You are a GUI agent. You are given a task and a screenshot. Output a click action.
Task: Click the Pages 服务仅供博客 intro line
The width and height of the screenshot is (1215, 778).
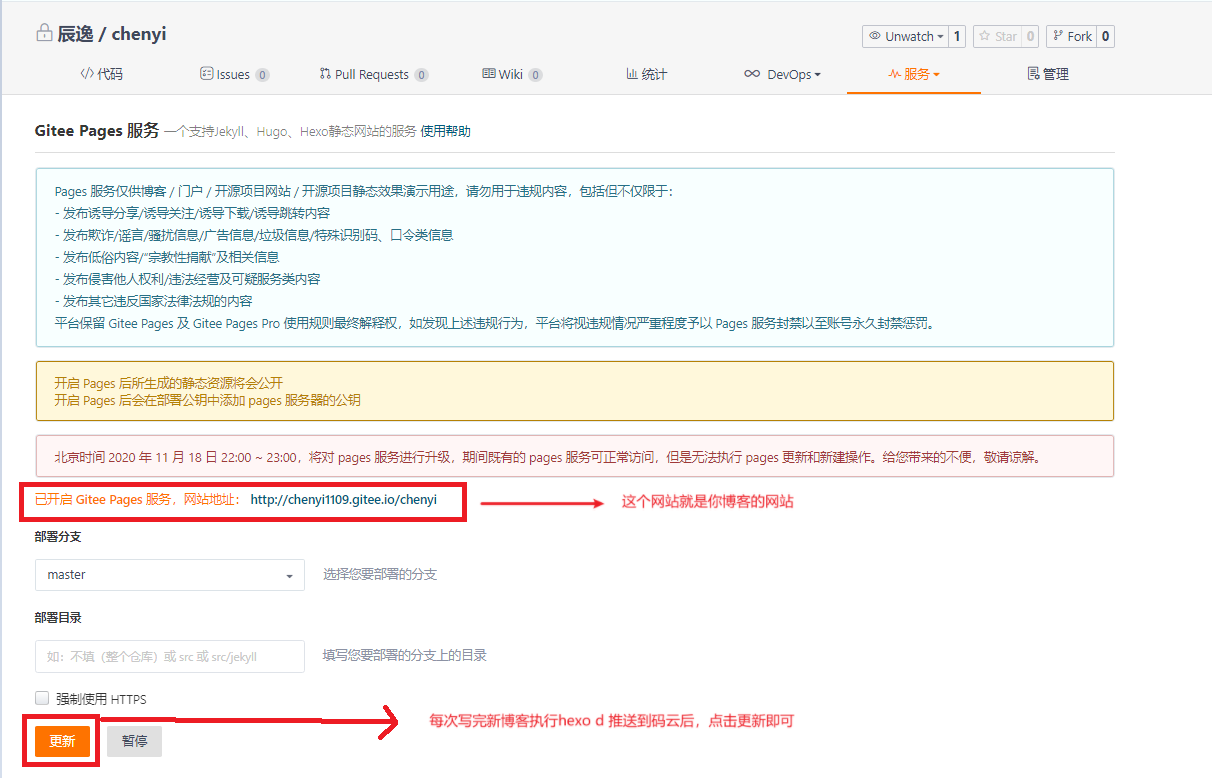click(365, 191)
